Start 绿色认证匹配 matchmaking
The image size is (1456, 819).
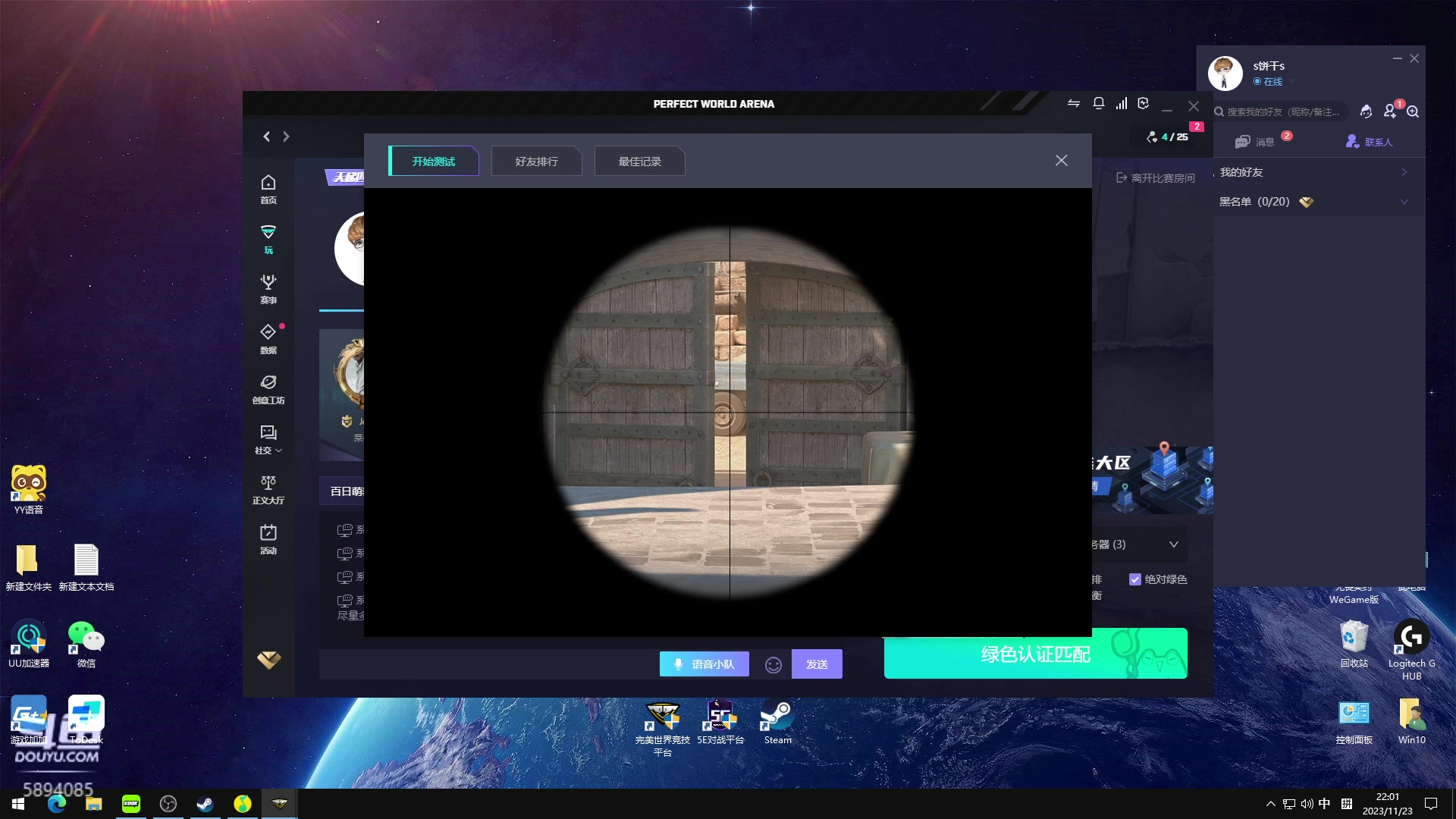pos(1035,653)
